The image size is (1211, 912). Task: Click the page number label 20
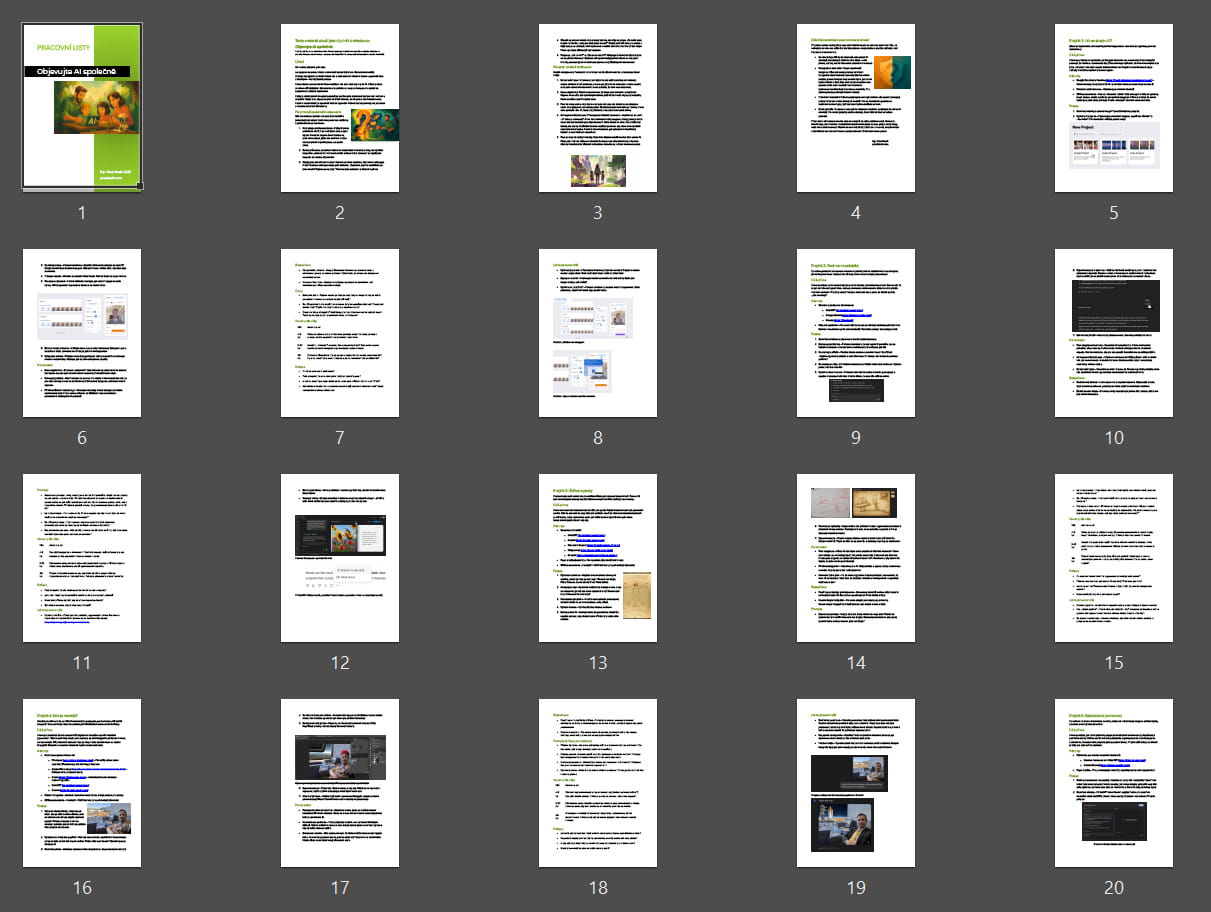(1114, 888)
